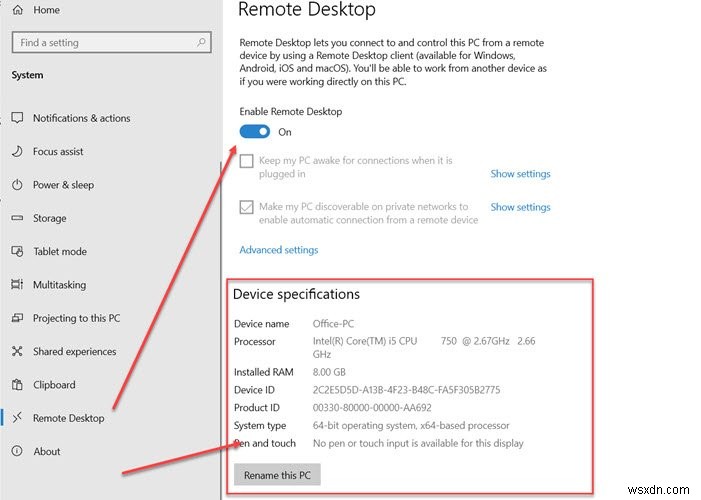Click Show settings for discoverable option
The image size is (701, 500).
pos(520,207)
